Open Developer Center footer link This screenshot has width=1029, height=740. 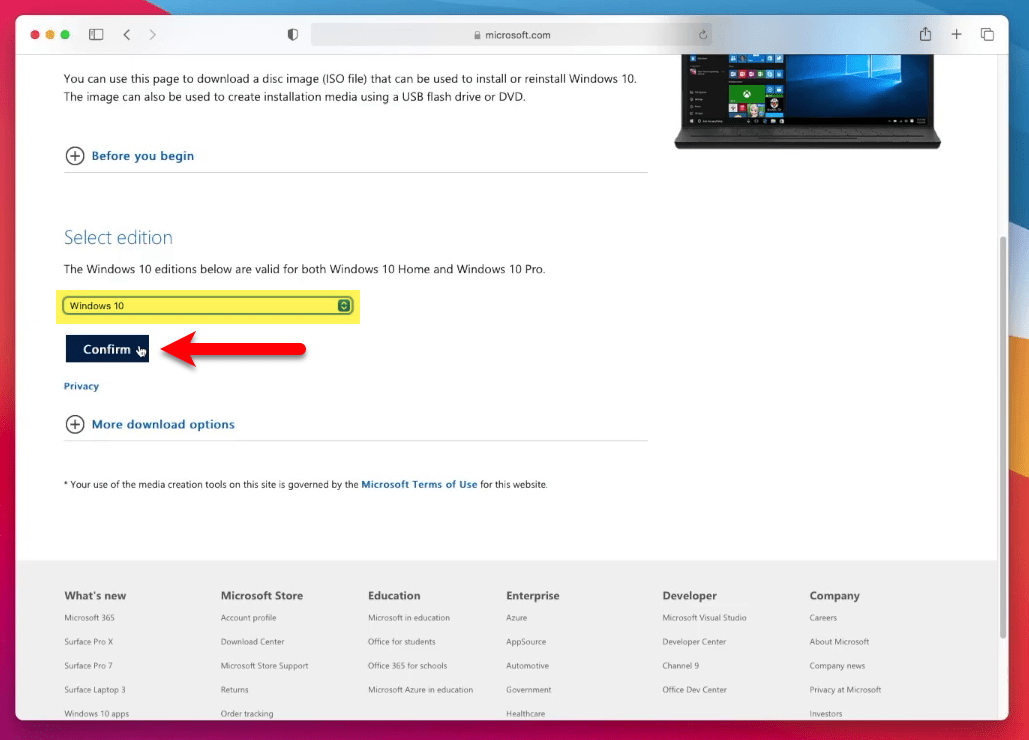694,642
